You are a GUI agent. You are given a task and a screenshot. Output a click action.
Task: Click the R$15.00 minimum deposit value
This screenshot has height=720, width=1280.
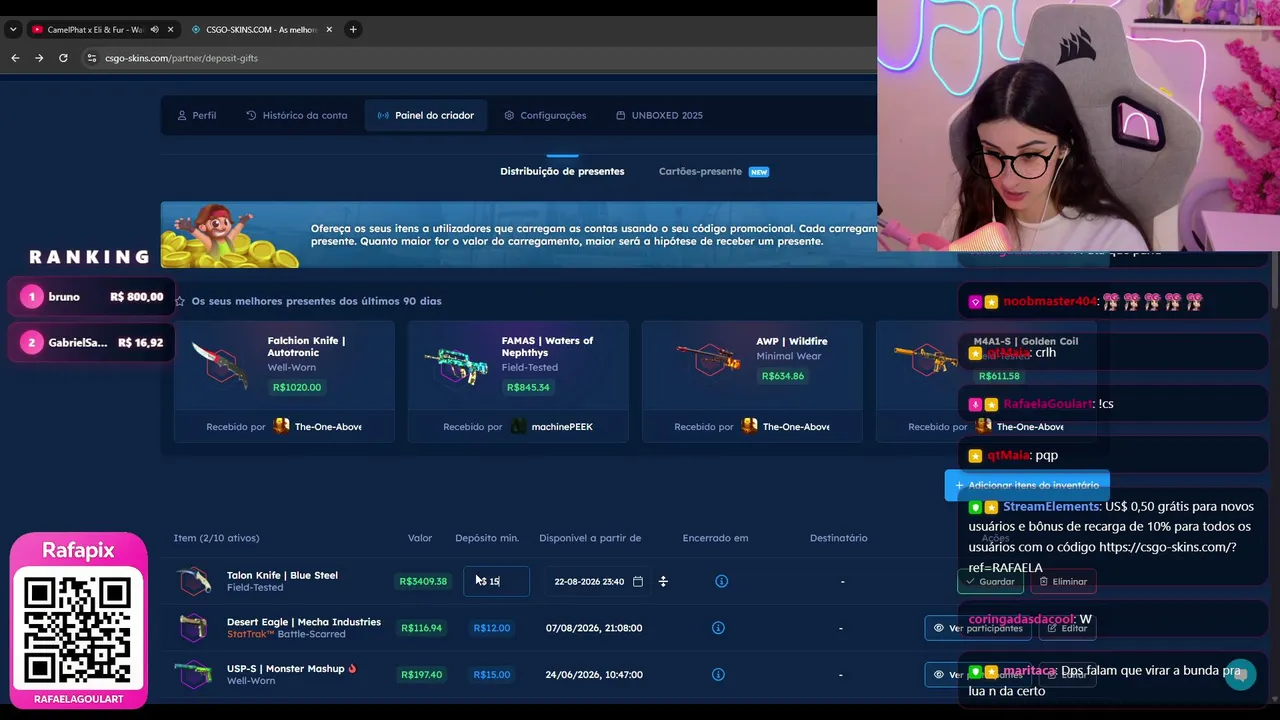[492, 675]
